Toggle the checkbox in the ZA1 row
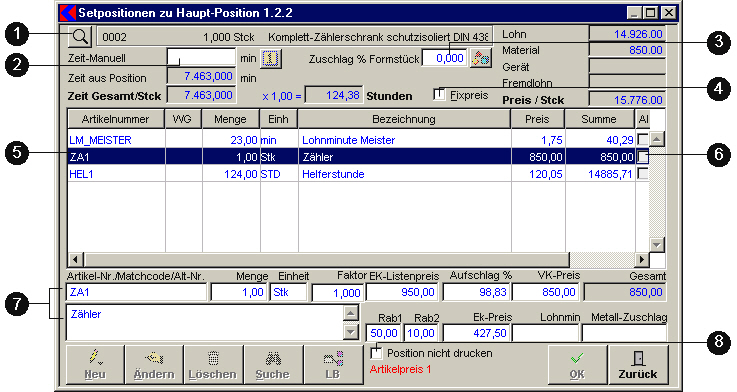 [x=643, y=157]
